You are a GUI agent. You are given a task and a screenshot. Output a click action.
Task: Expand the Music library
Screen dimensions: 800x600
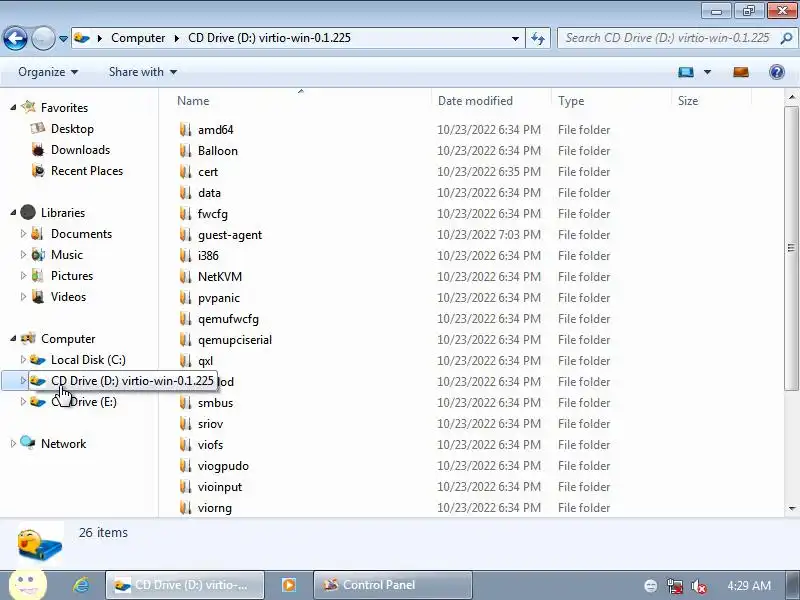23,255
